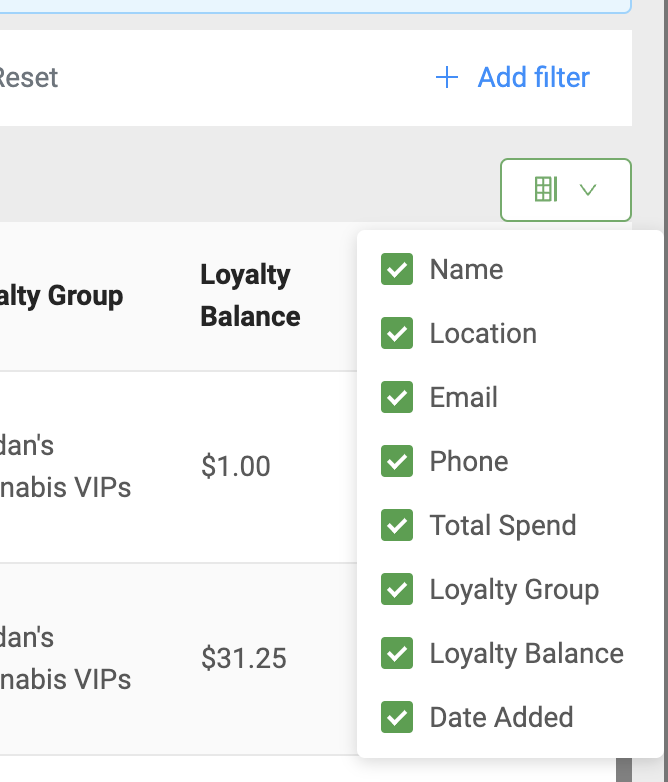
Task: Uncheck the Location column checkbox
Action: coord(397,334)
